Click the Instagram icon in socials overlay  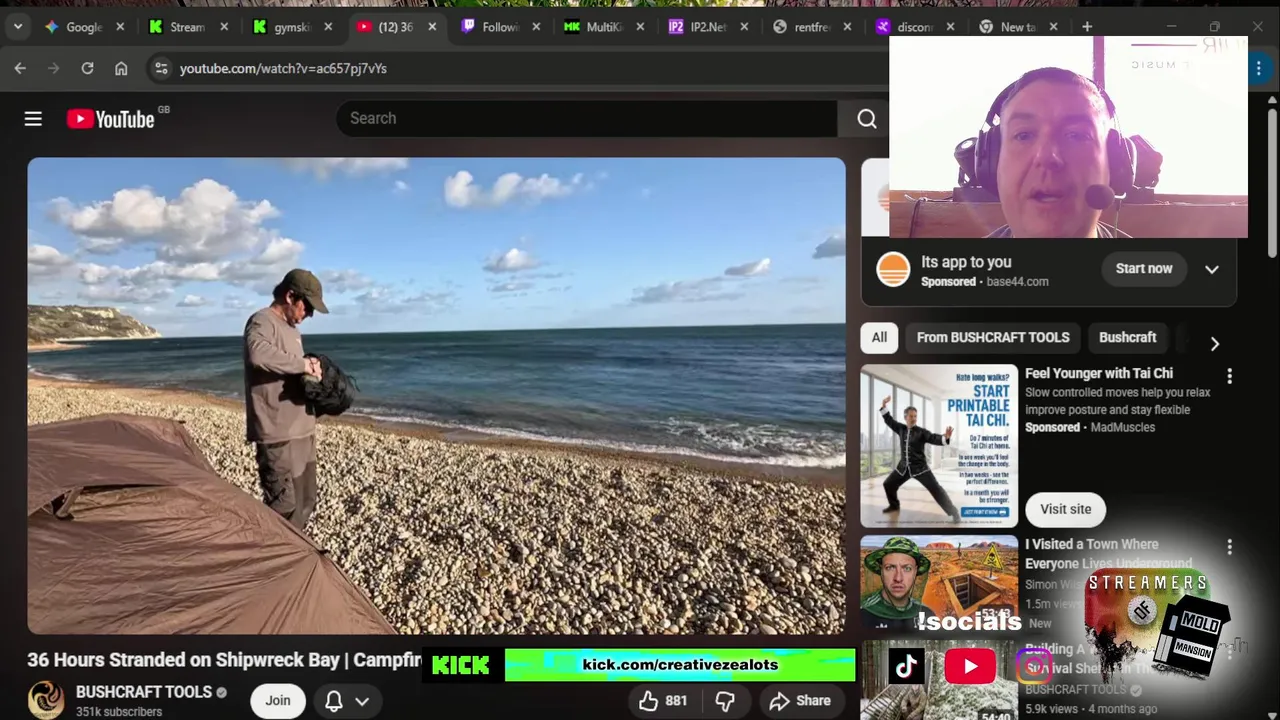1034,666
